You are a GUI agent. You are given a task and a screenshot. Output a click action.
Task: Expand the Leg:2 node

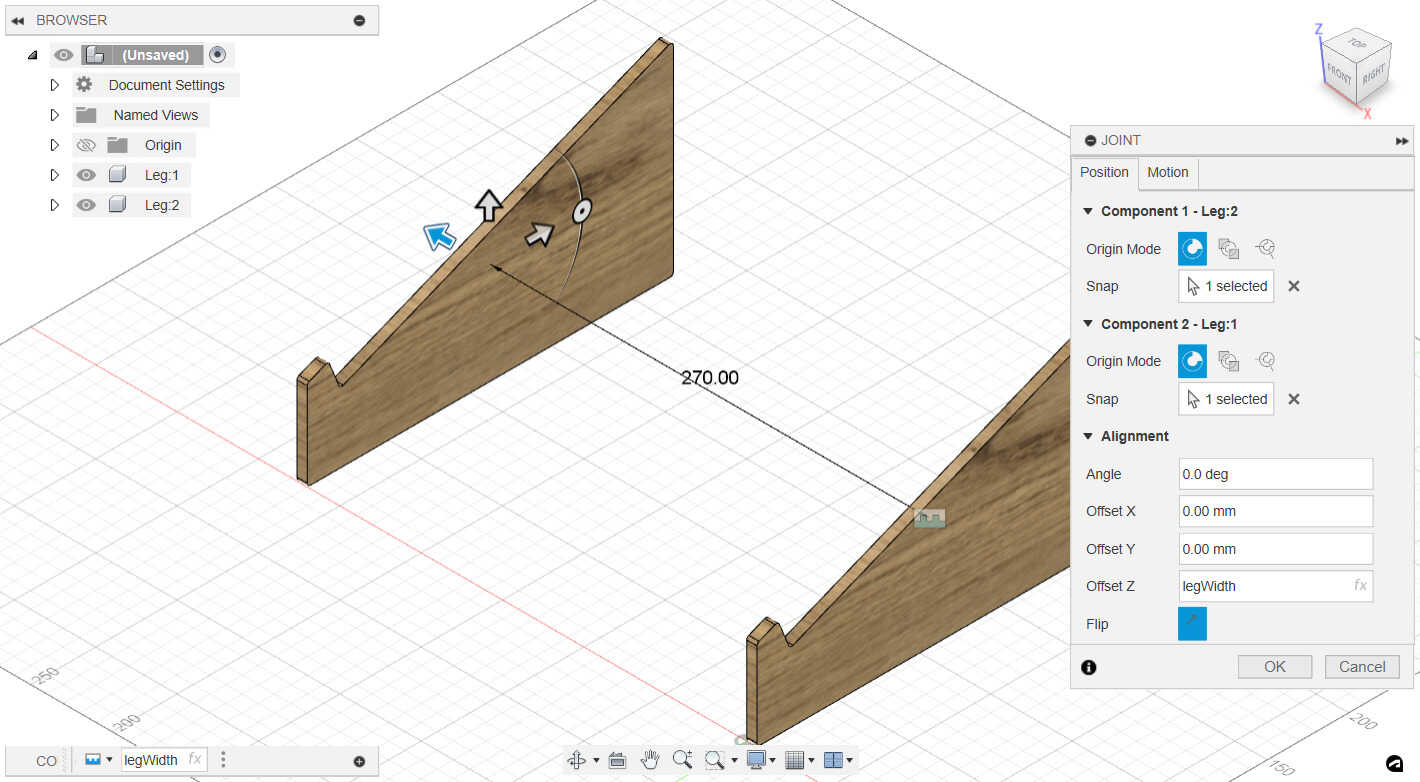[x=55, y=205]
